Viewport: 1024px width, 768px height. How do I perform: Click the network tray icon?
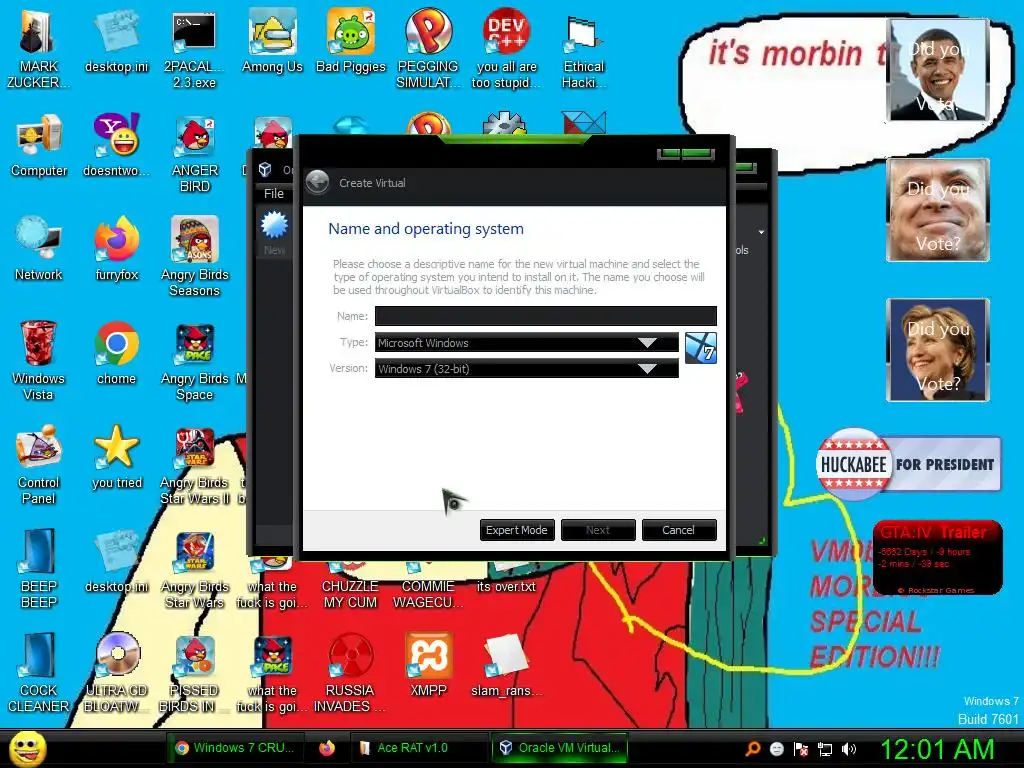[825, 749]
